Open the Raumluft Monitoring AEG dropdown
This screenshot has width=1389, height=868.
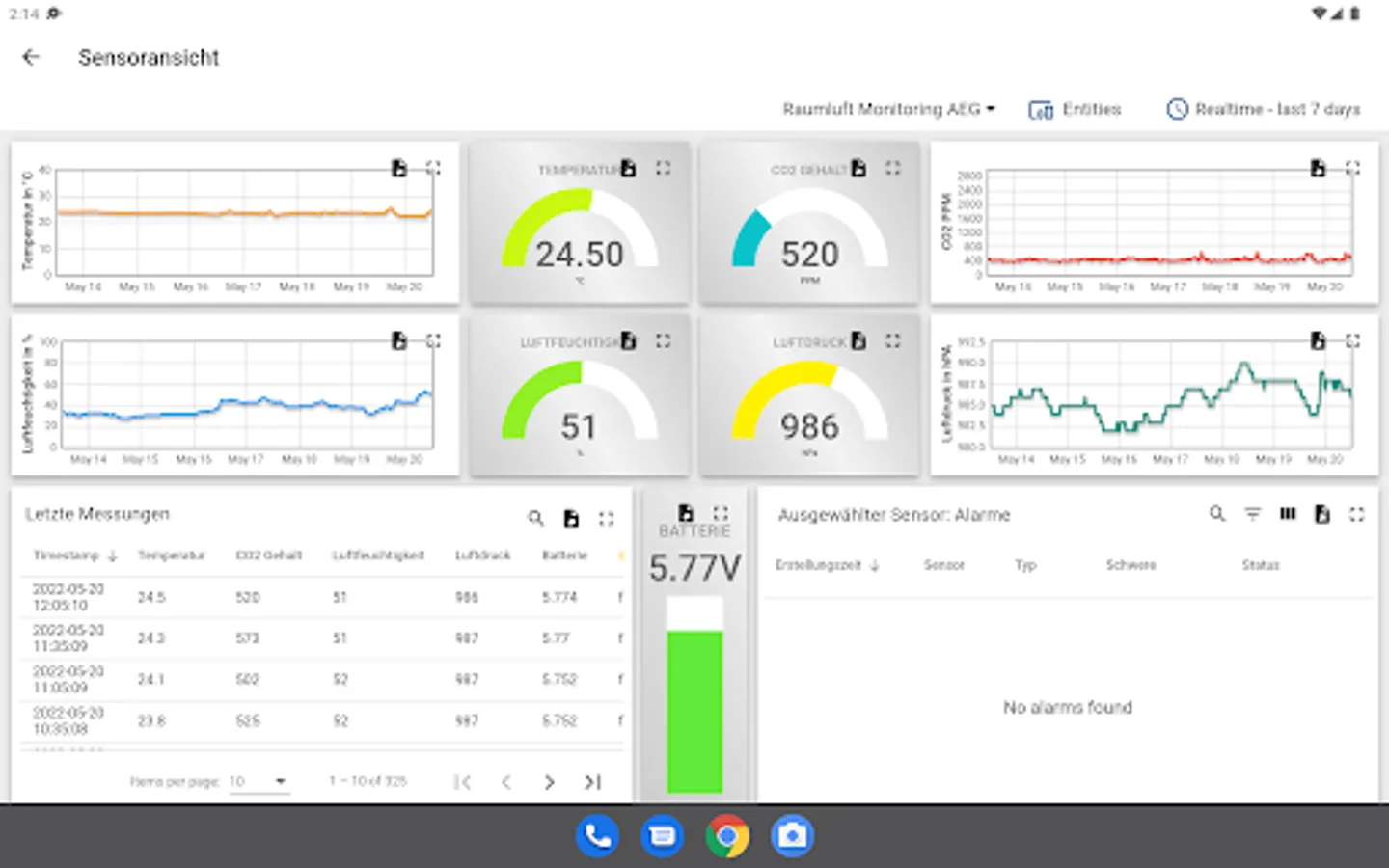(888, 109)
